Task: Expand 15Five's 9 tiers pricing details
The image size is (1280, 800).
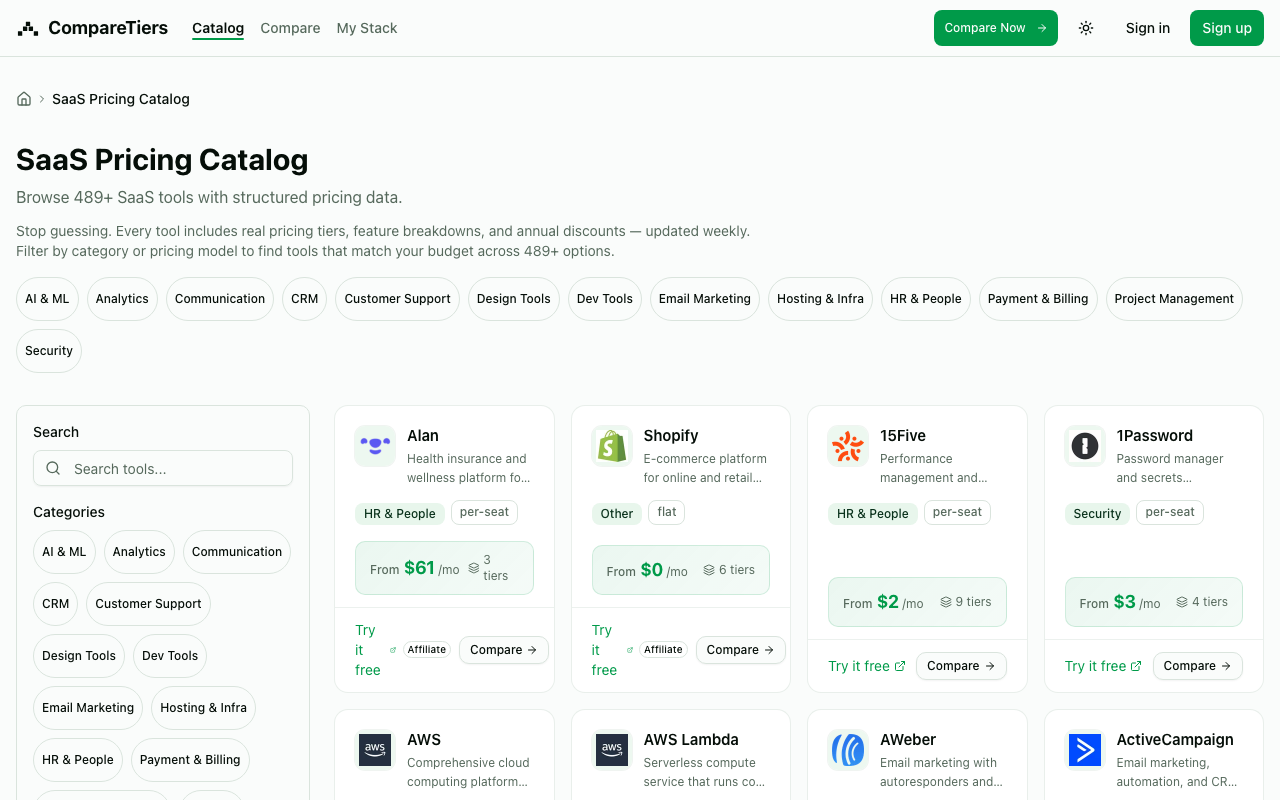Action: (966, 601)
